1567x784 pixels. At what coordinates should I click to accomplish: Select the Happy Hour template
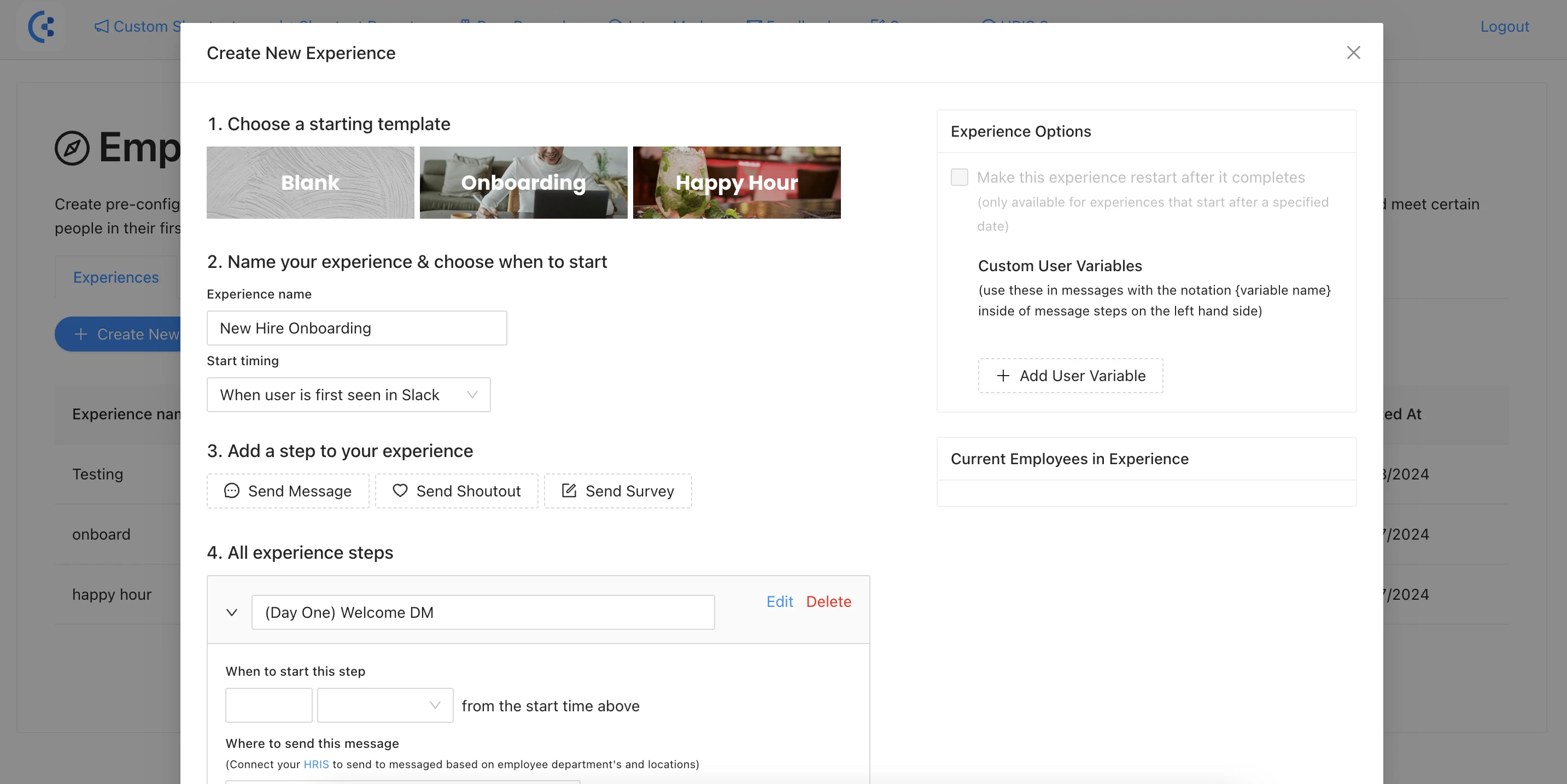coord(737,182)
